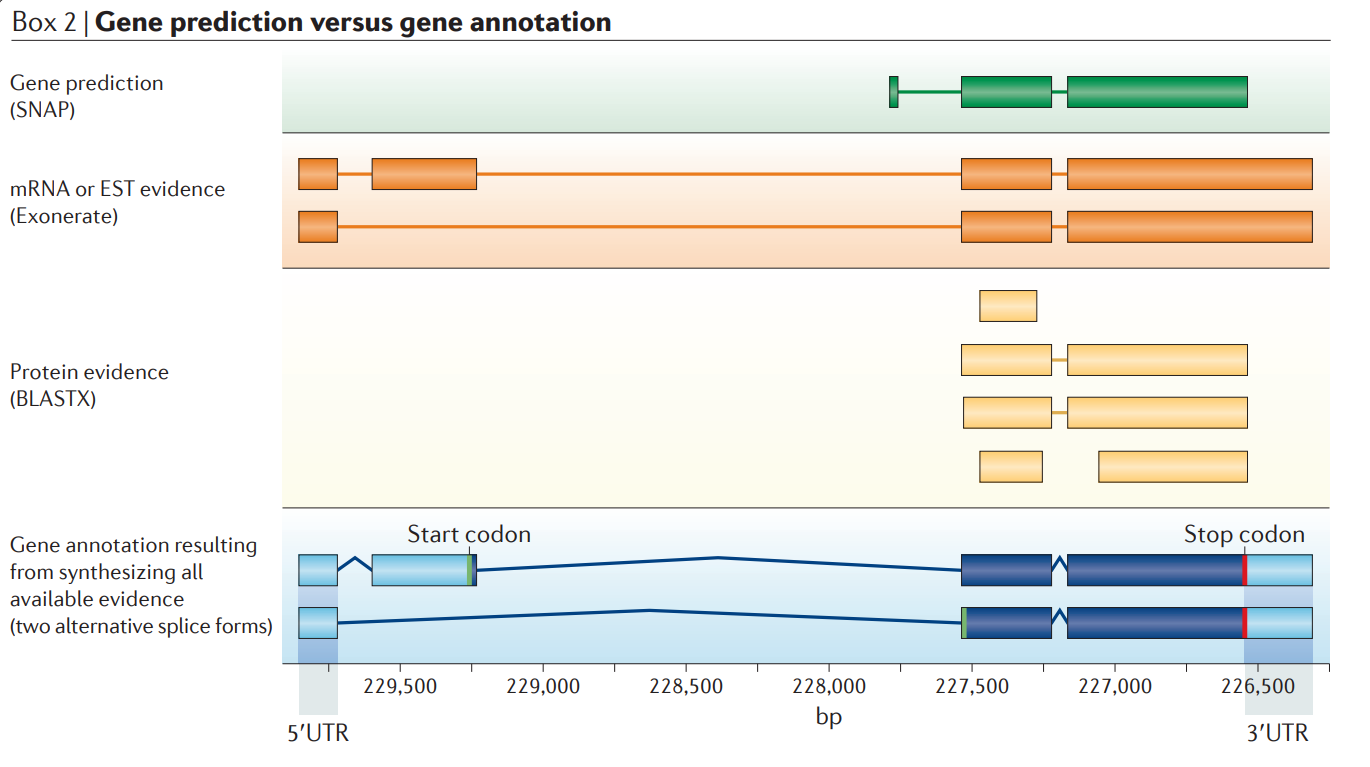Select the "Gene annotation resulting from synthesizing" label
The width and height of the screenshot is (1370, 767).
(141, 586)
